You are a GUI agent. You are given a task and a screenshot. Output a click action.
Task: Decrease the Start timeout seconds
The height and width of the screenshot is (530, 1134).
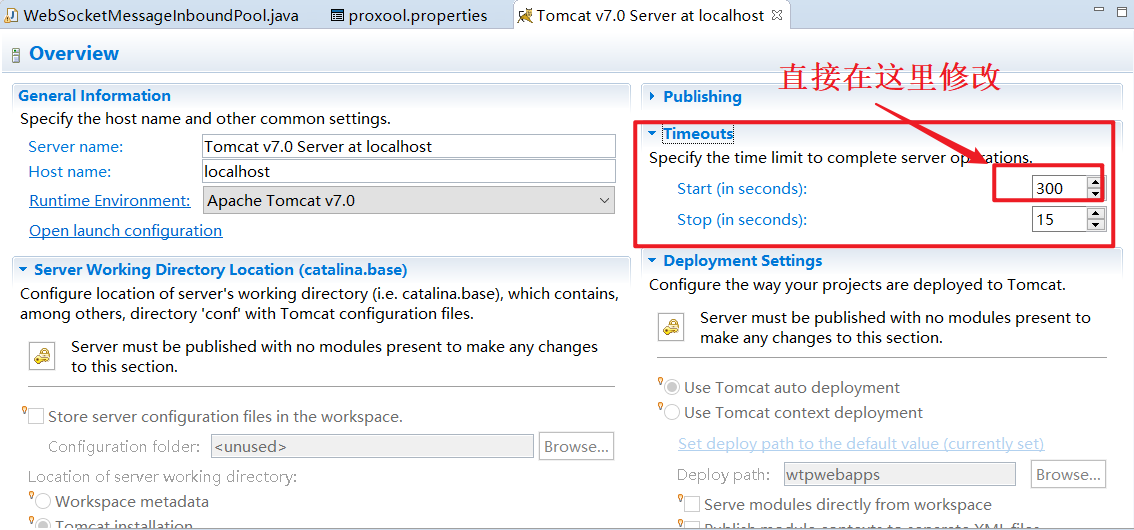1096,194
